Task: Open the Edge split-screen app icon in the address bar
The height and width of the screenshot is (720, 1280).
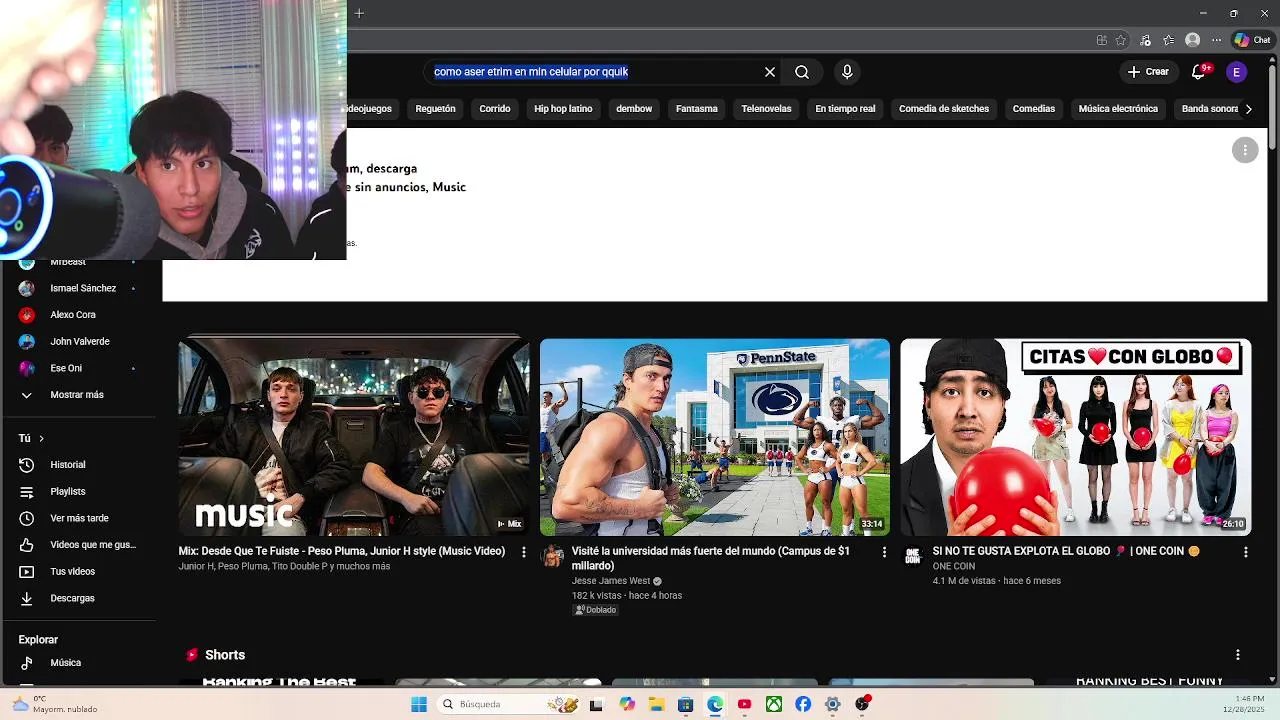Action: tap(1102, 40)
